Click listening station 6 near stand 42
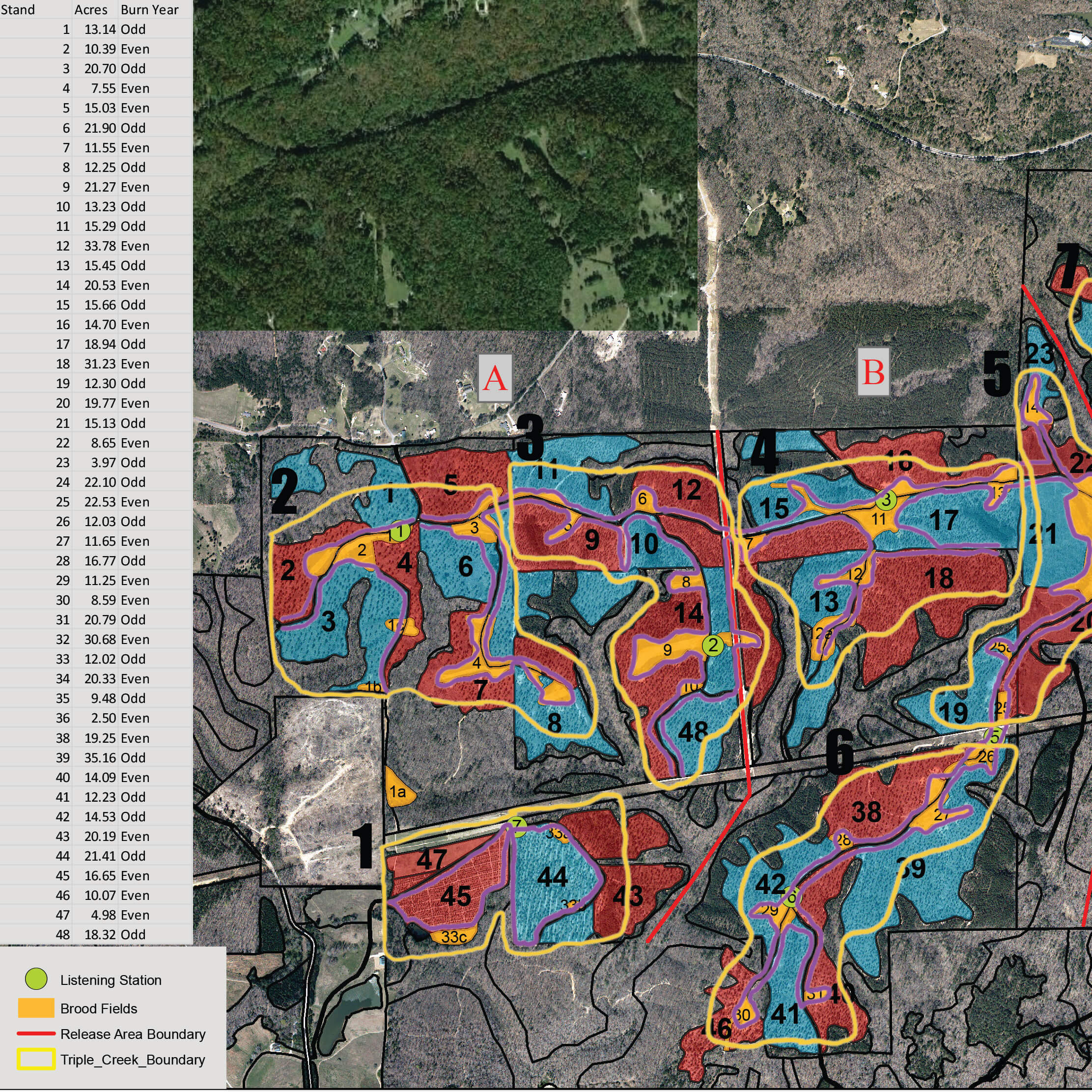Image resolution: width=1092 pixels, height=1092 pixels. (x=791, y=896)
